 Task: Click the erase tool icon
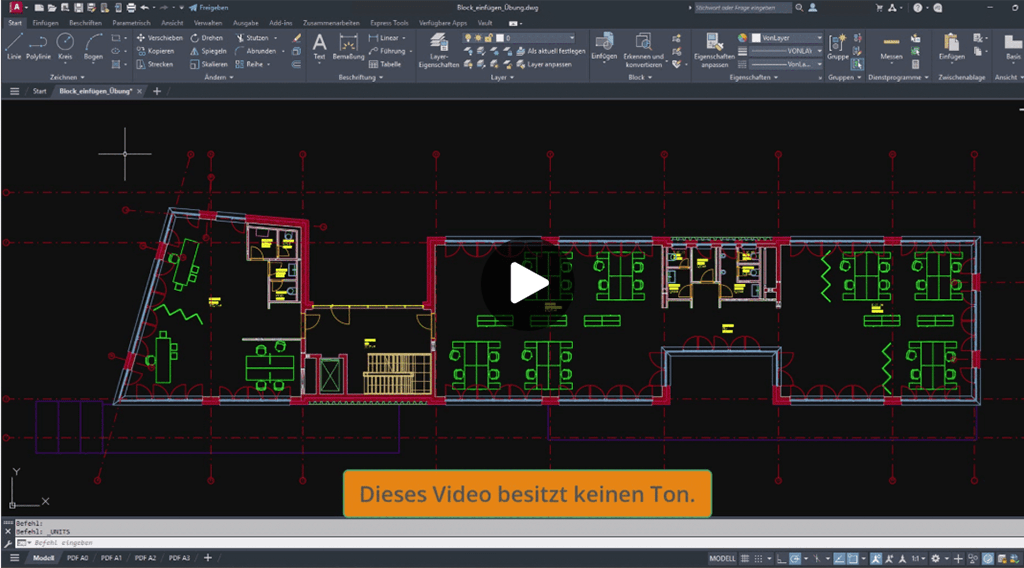pyautogui.click(x=297, y=38)
